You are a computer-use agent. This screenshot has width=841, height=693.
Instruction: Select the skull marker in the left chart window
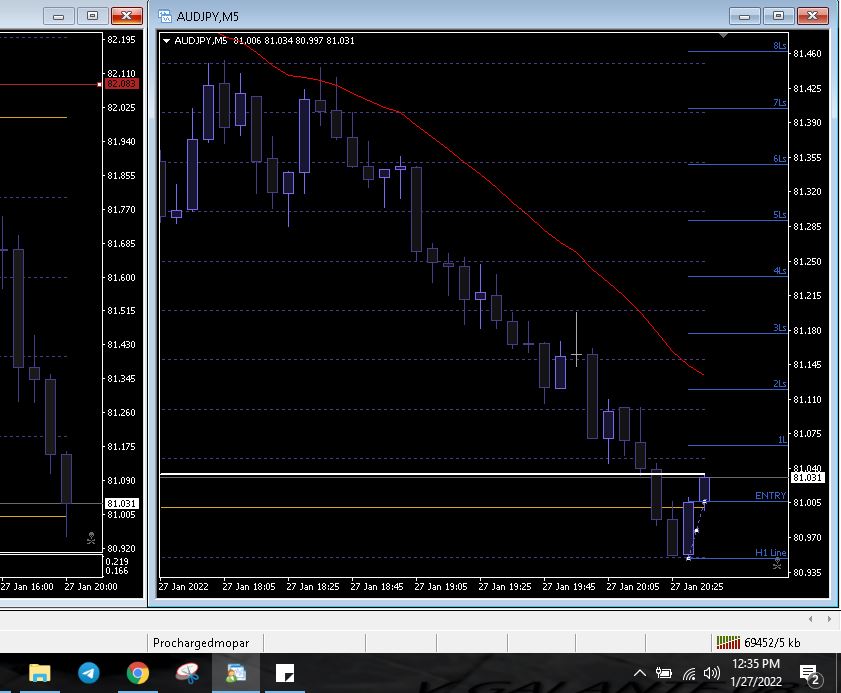point(91,538)
